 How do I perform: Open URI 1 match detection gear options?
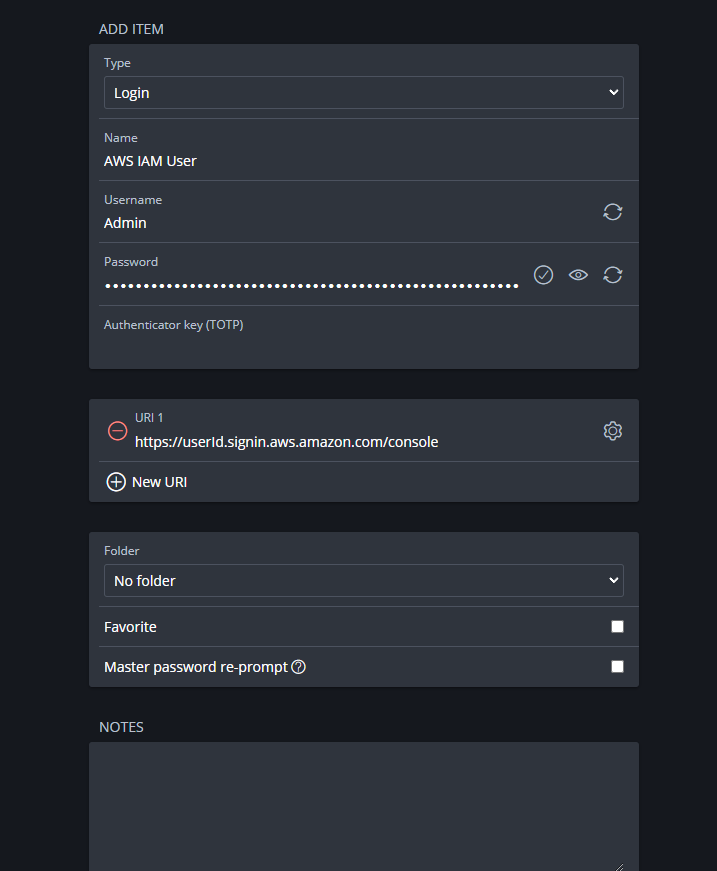pyautogui.click(x=613, y=431)
